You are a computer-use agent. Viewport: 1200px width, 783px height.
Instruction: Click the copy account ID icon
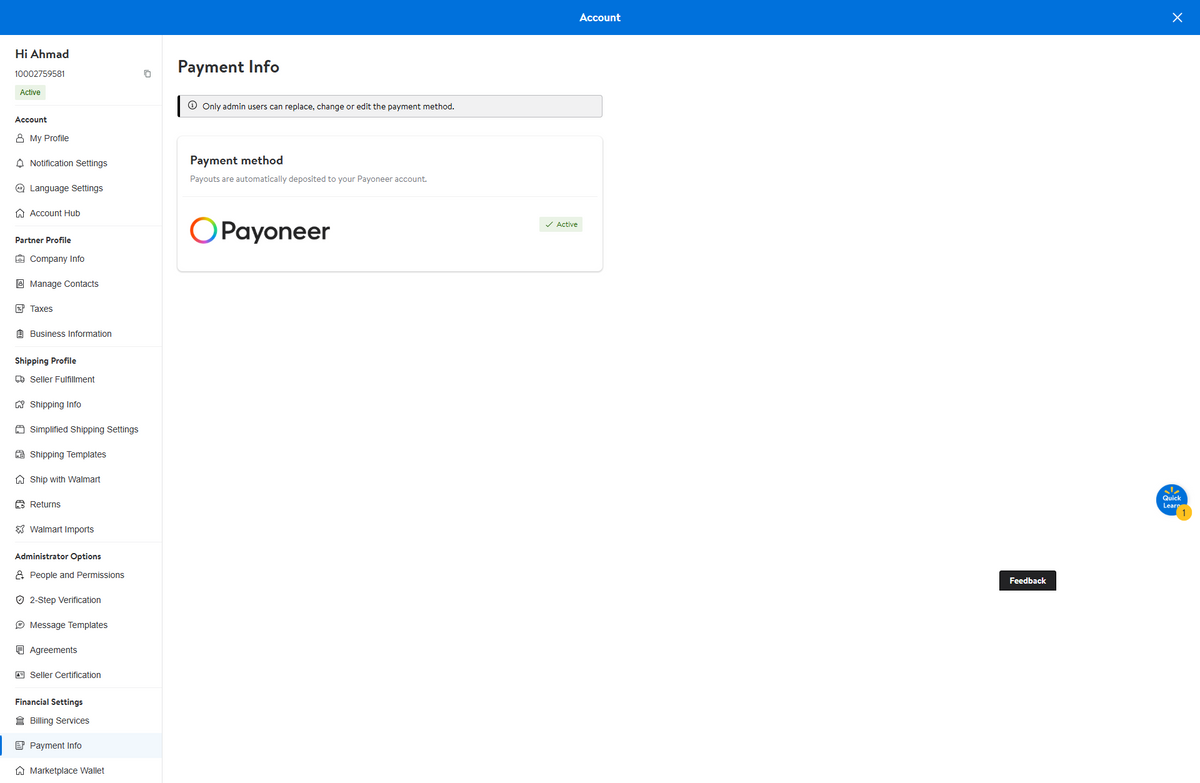coord(147,74)
